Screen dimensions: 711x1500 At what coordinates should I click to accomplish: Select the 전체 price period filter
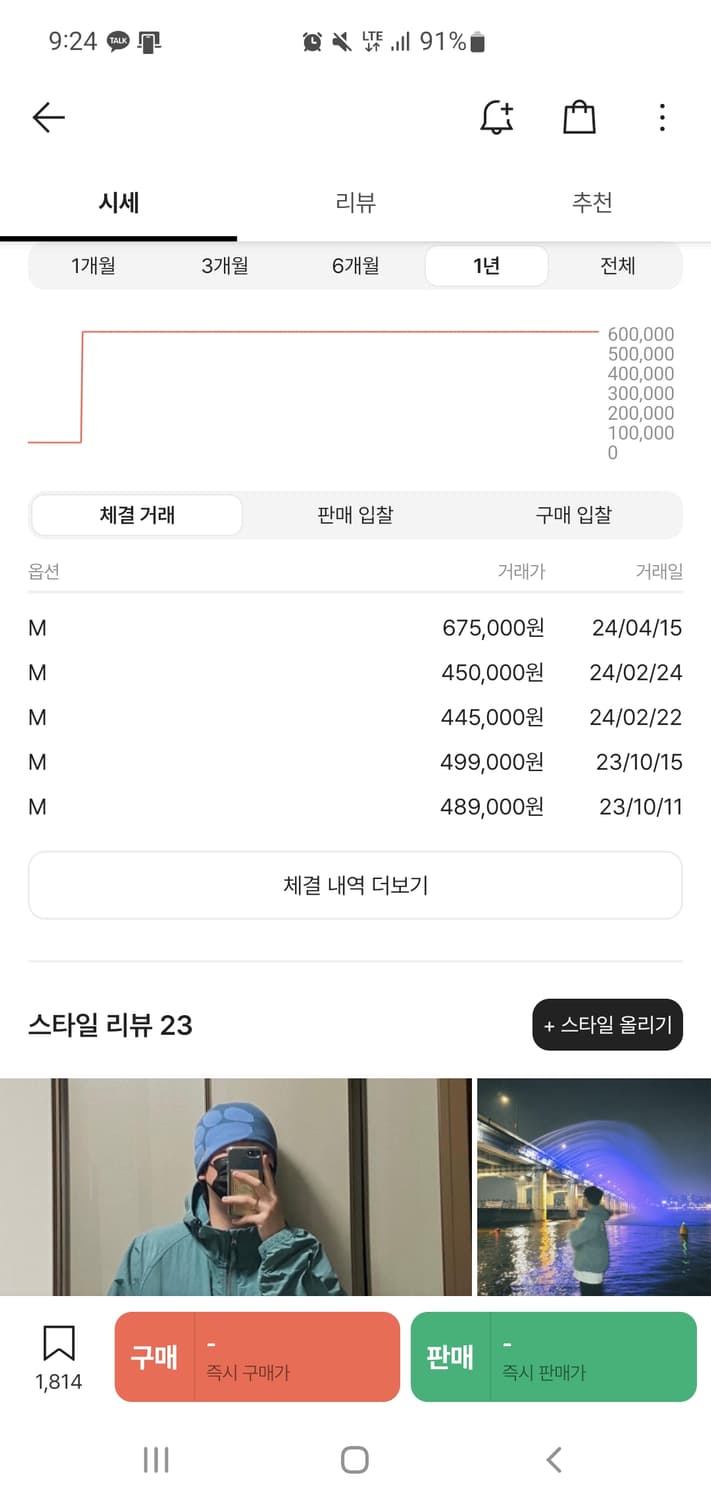(618, 266)
